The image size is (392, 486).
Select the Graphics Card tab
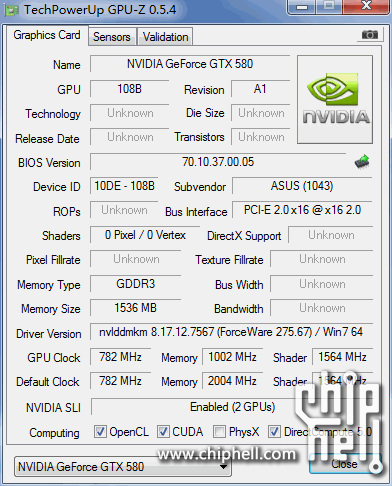click(x=47, y=35)
